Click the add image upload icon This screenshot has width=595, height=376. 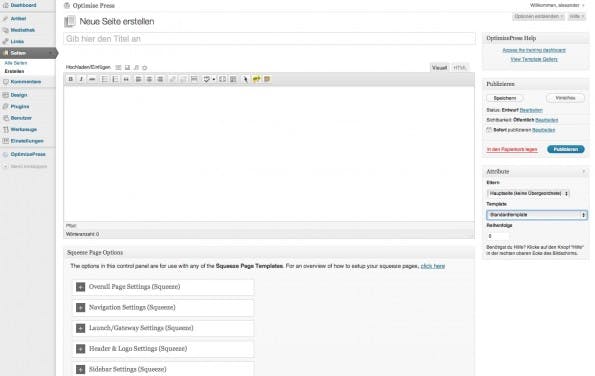(118, 68)
